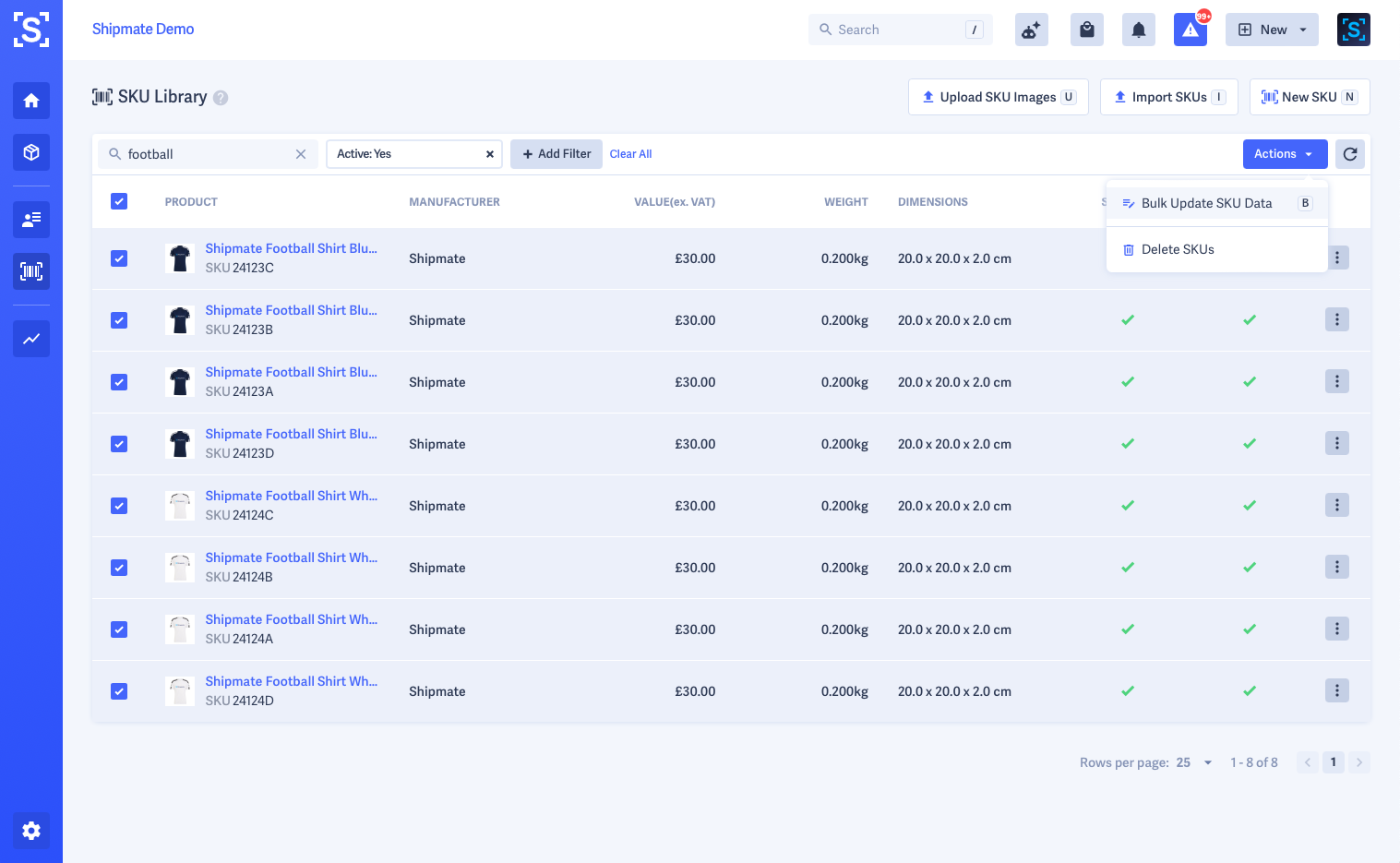Remove the Active: Yes filter chip
The width and height of the screenshot is (1400, 863).
[x=490, y=154]
